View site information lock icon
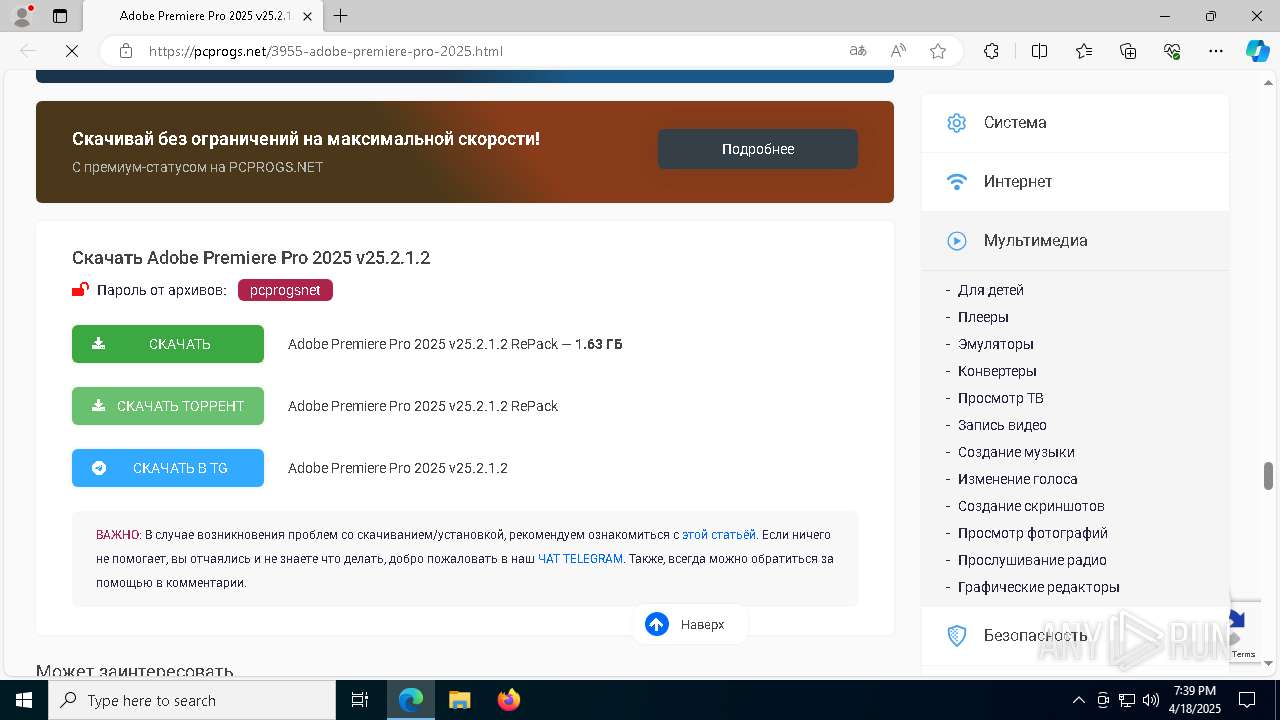The width and height of the screenshot is (1280, 720). coord(126,51)
